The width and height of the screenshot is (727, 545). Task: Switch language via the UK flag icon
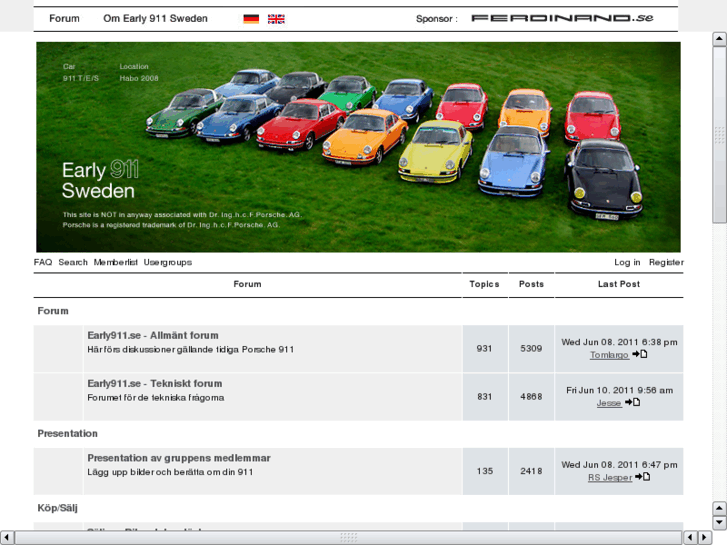[x=276, y=19]
